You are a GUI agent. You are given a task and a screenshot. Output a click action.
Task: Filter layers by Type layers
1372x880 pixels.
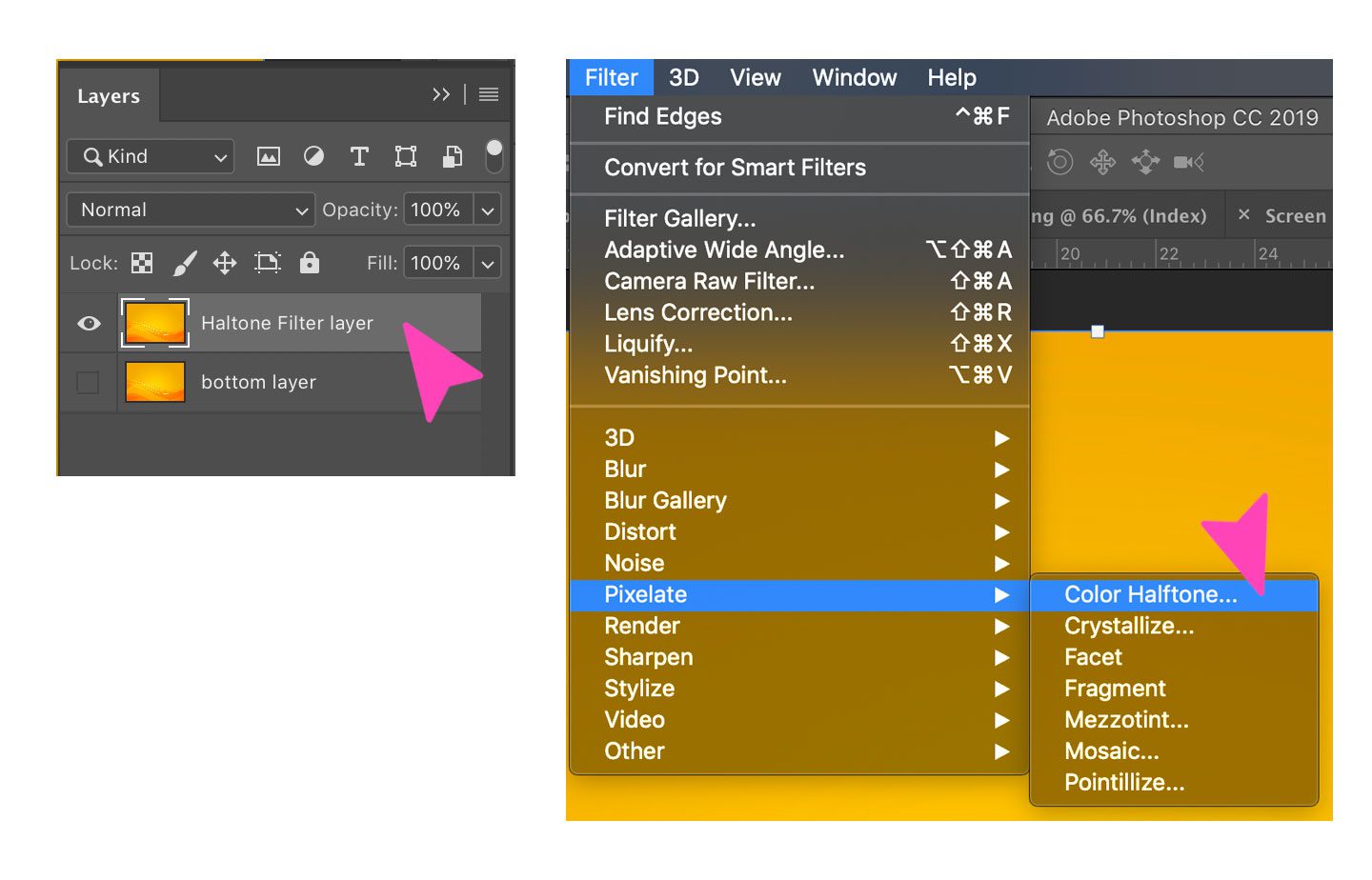coord(359,155)
